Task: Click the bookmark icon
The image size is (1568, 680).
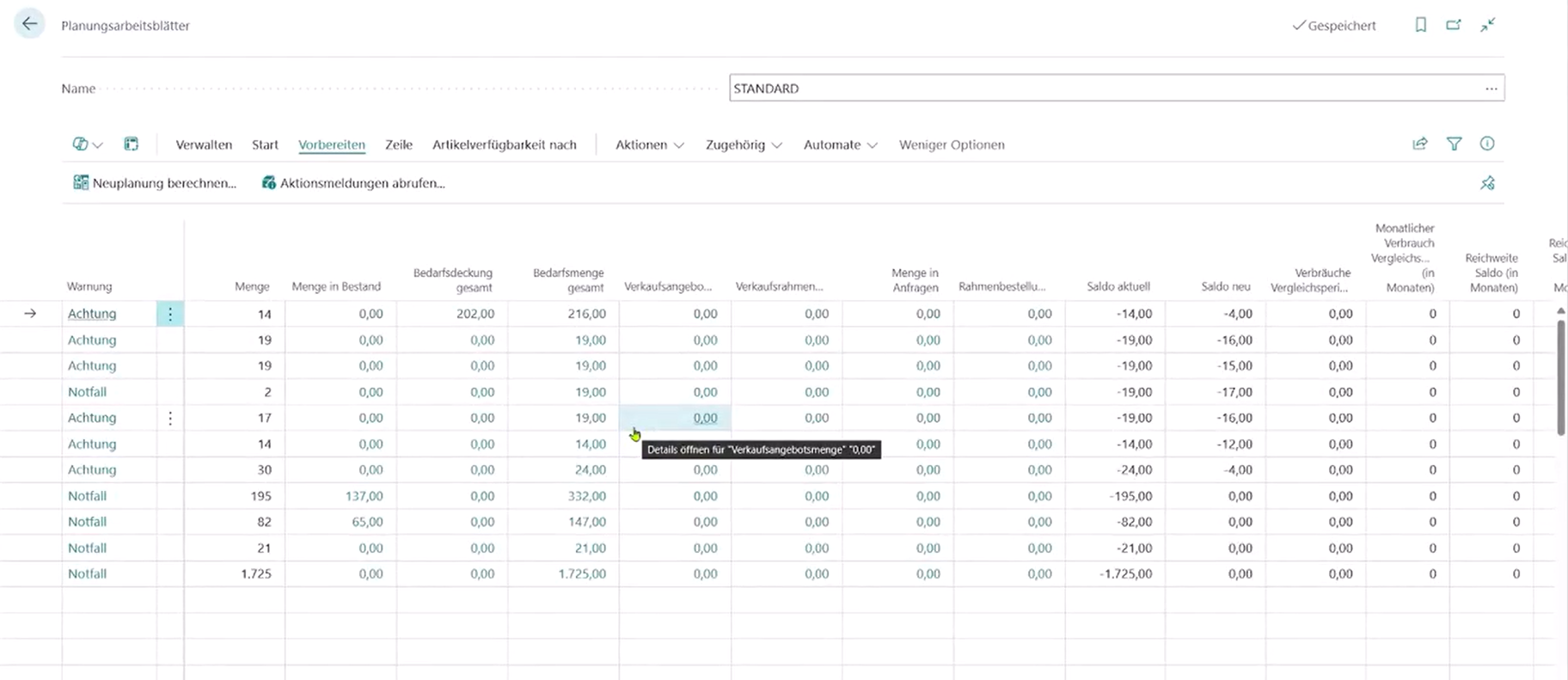Action: 1420,25
